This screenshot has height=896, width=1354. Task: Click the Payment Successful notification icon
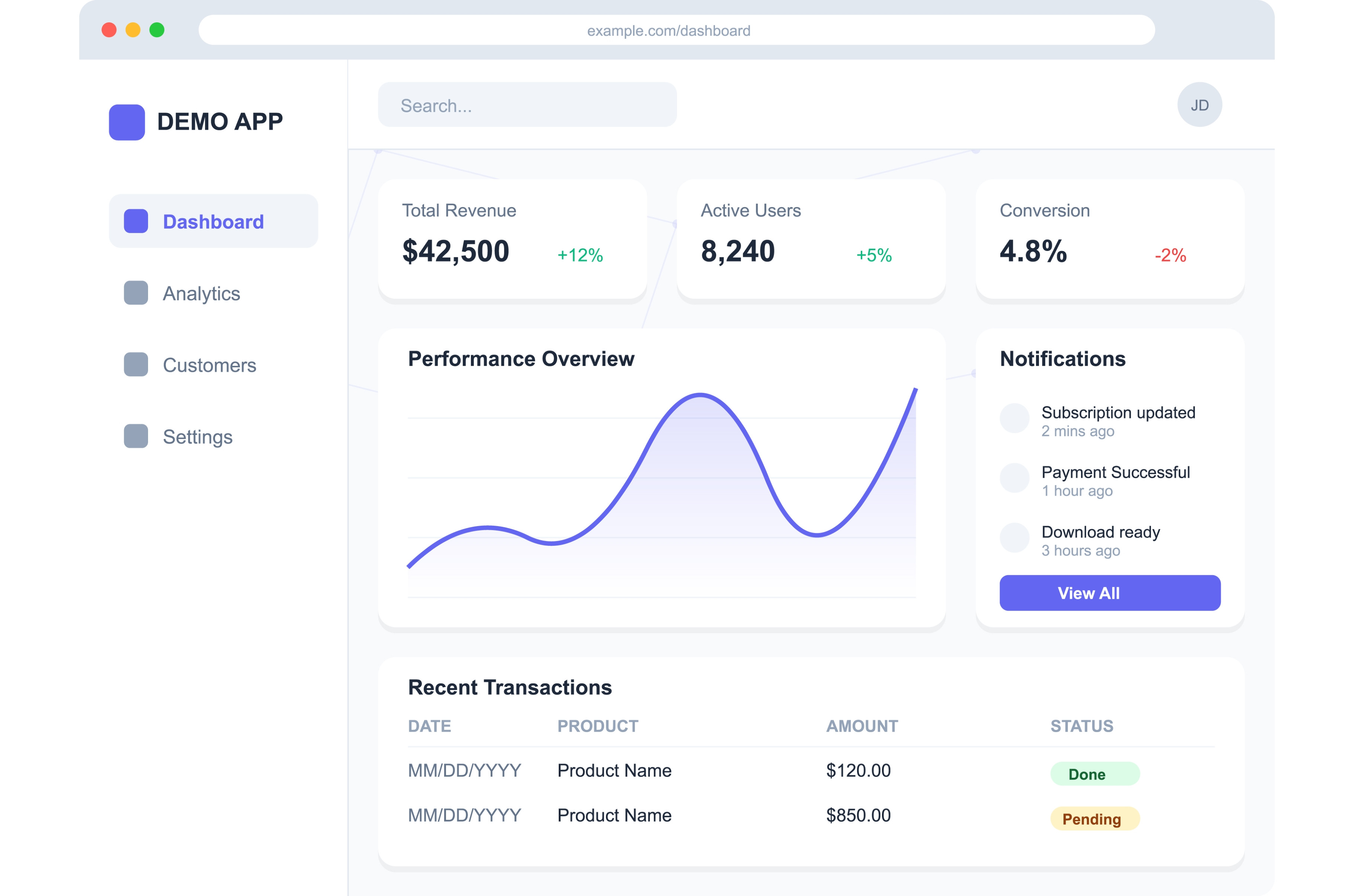1014,478
